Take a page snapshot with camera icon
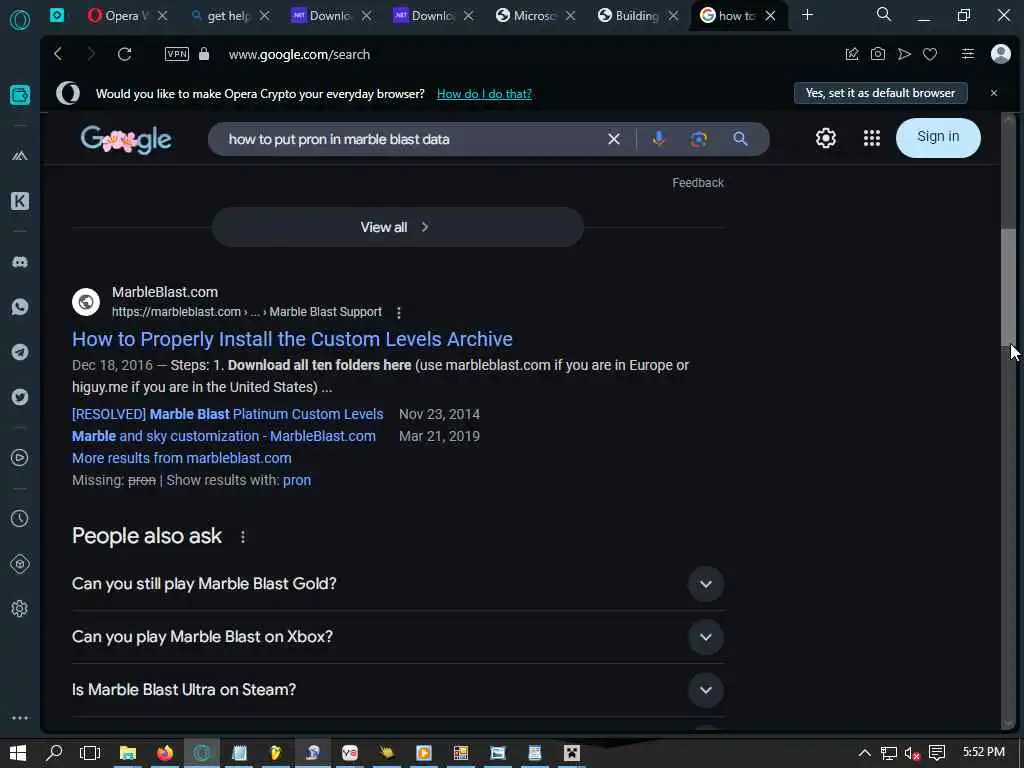The width and height of the screenshot is (1024, 768). [x=878, y=54]
